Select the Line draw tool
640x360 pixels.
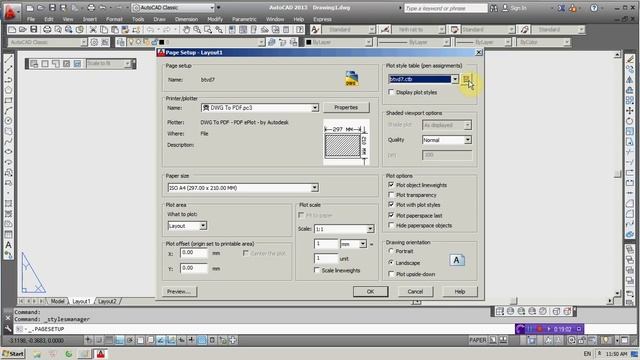coord(8,59)
